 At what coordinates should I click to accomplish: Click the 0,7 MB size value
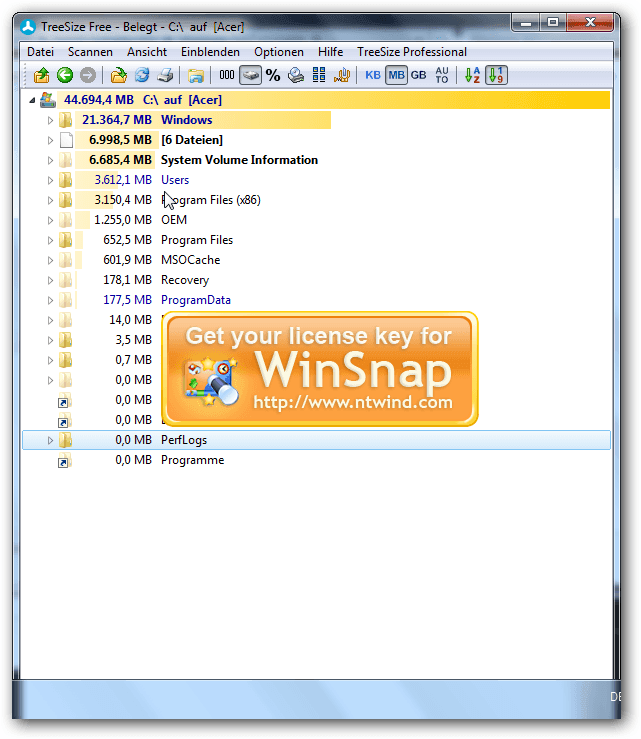click(x=133, y=360)
